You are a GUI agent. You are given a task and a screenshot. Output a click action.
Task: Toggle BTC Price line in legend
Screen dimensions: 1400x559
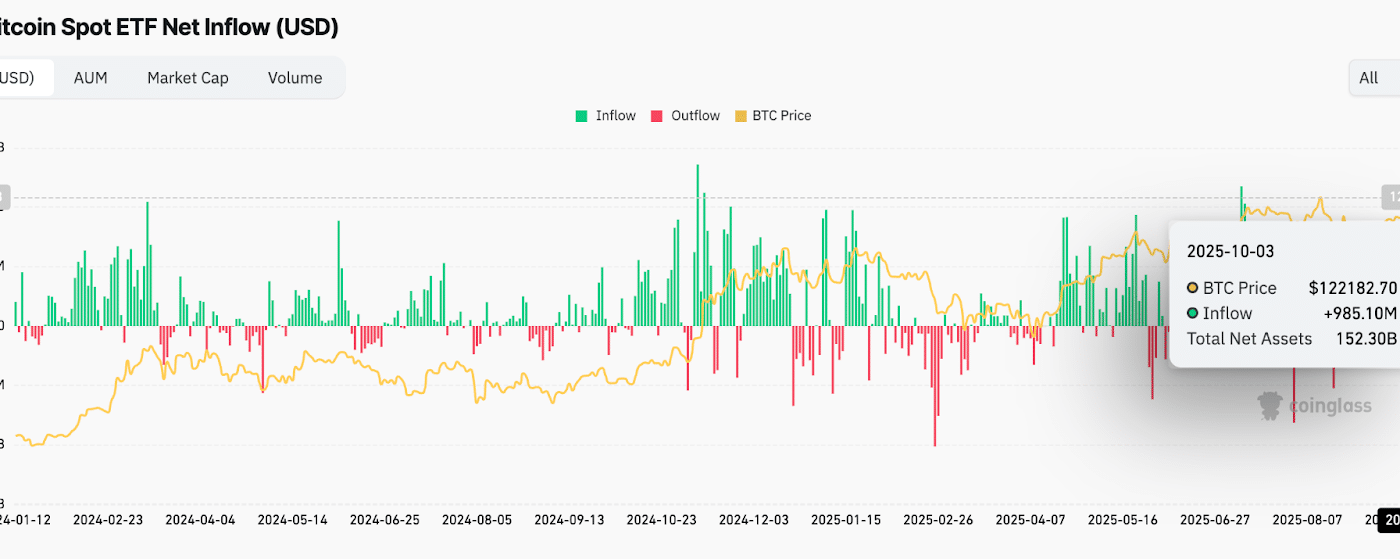[773, 116]
